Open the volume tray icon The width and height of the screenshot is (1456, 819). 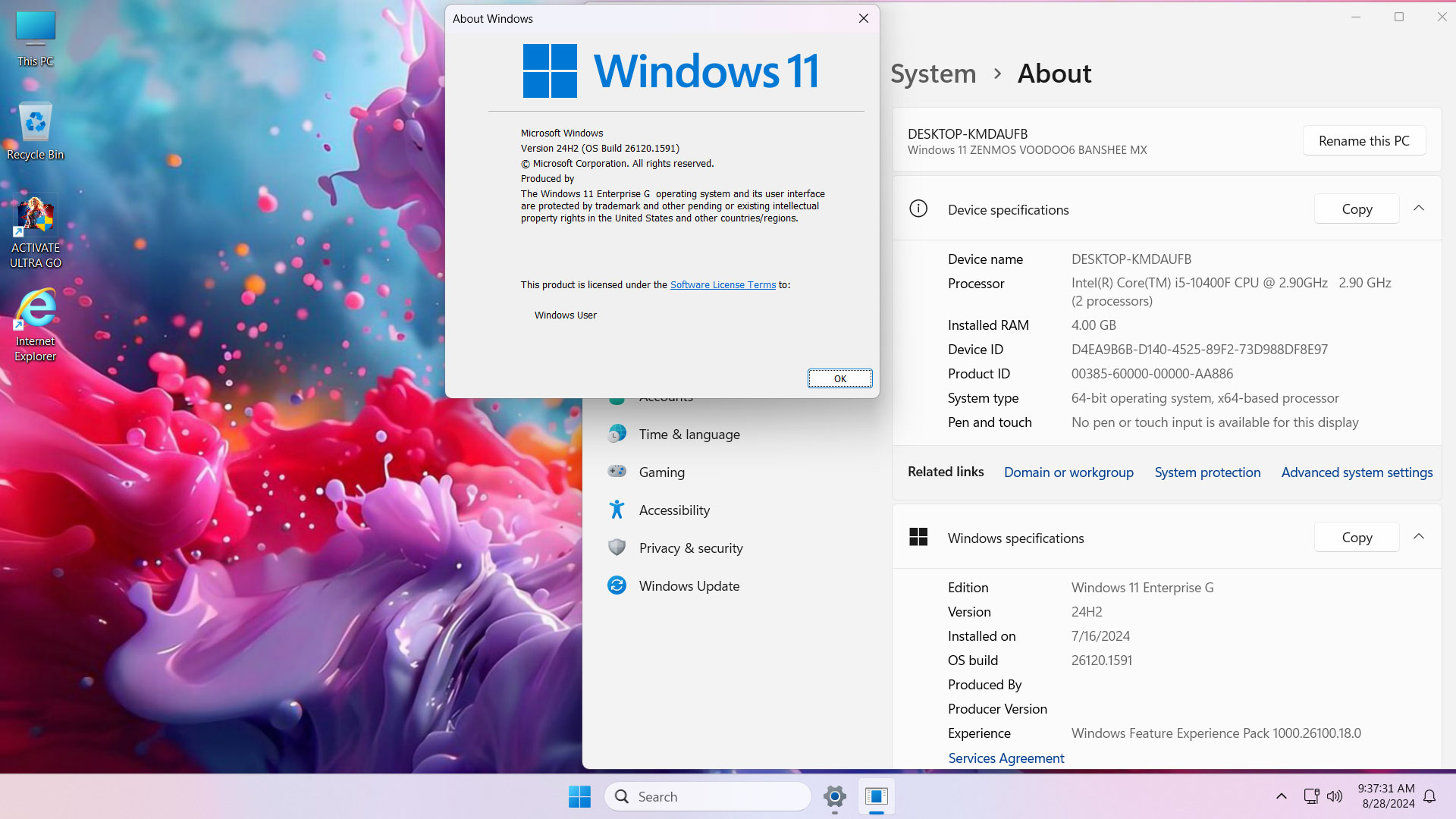coord(1335,796)
